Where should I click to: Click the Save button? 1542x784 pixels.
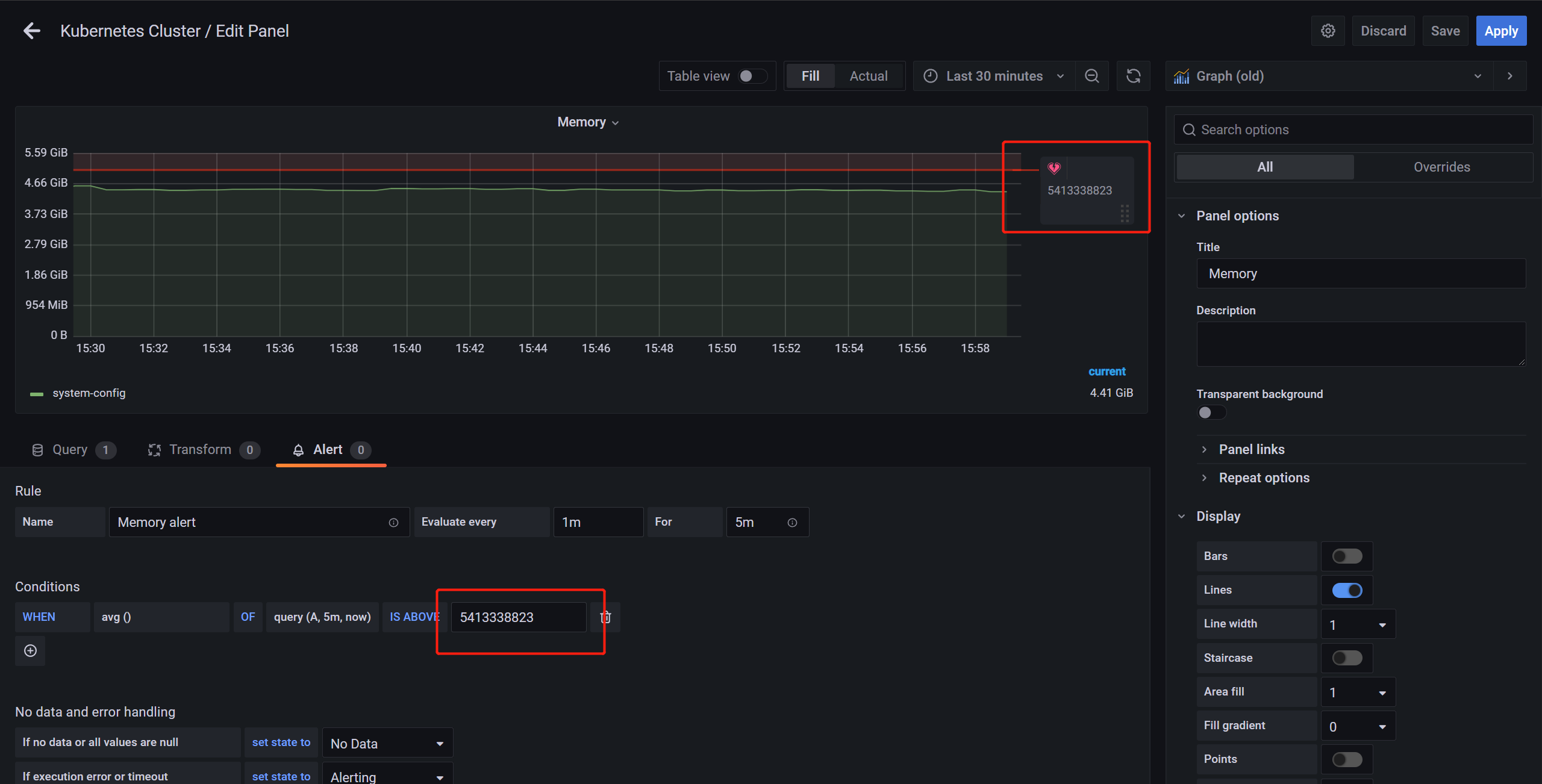tap(1445, 31)
